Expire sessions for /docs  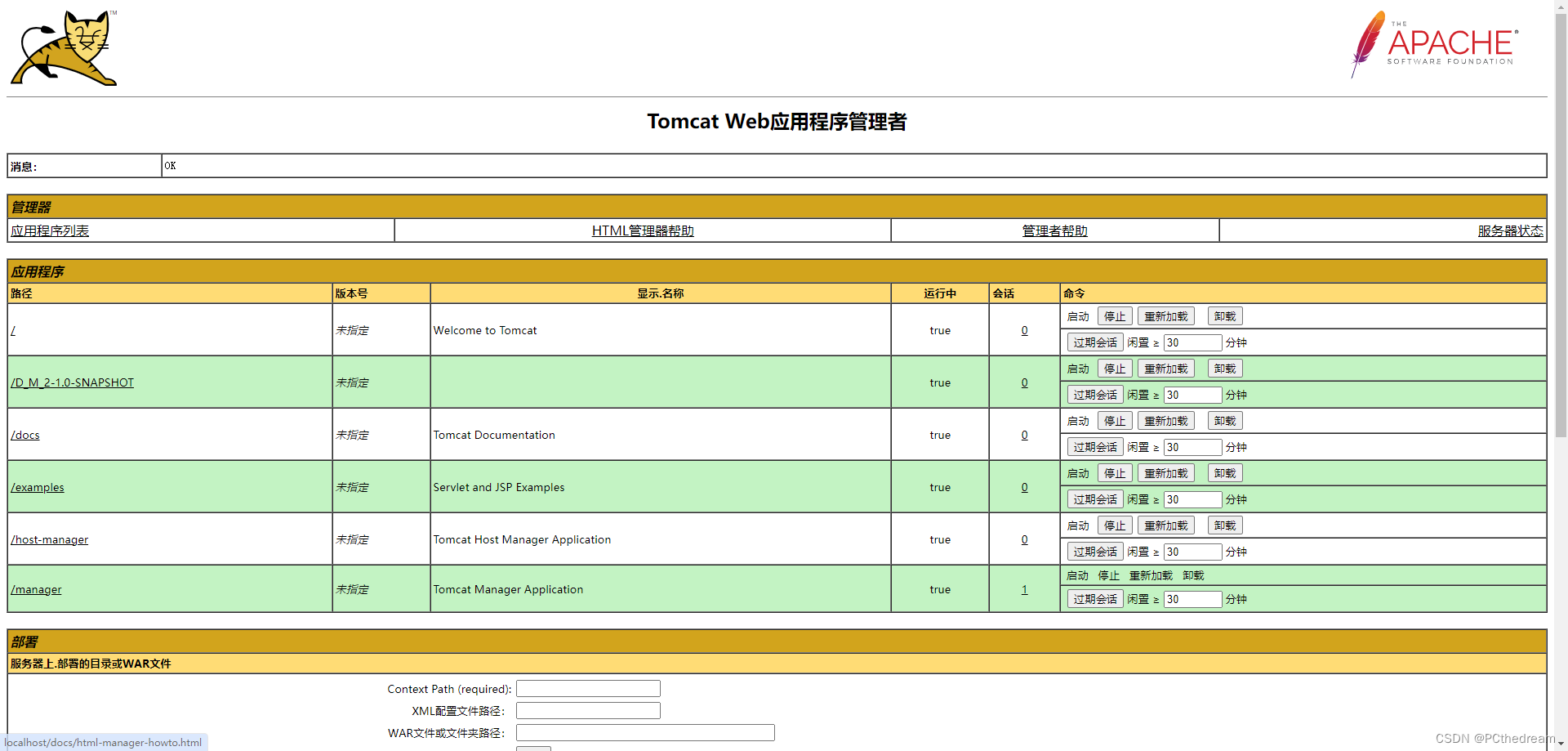[x=1095, y=447]
